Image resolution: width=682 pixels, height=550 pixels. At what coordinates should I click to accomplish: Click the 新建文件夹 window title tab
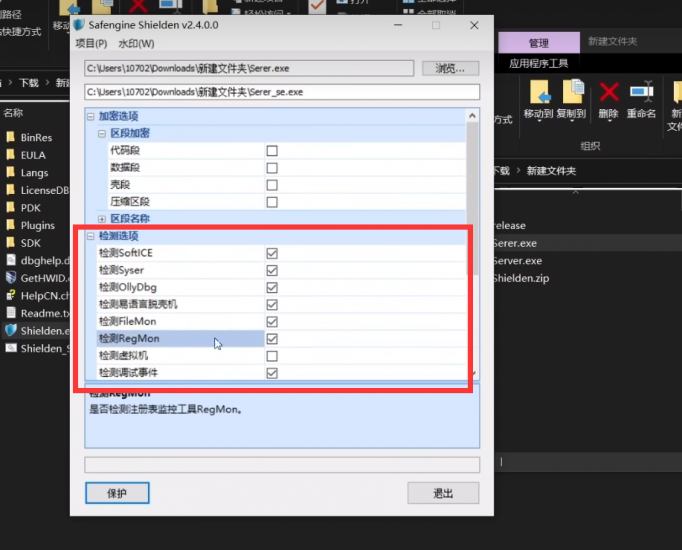tap(612, 41)
